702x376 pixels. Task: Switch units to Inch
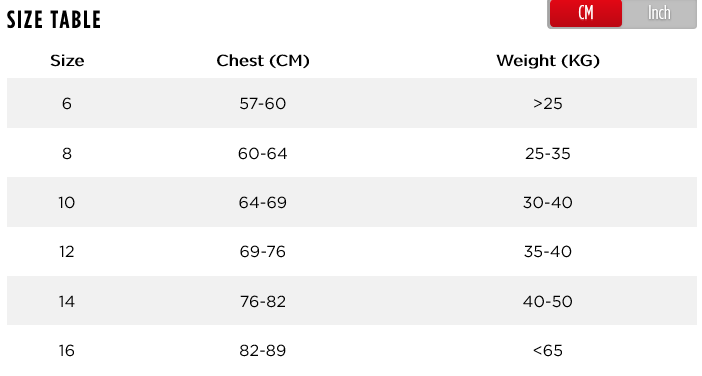pyautogui.click(x=659, y=13)
